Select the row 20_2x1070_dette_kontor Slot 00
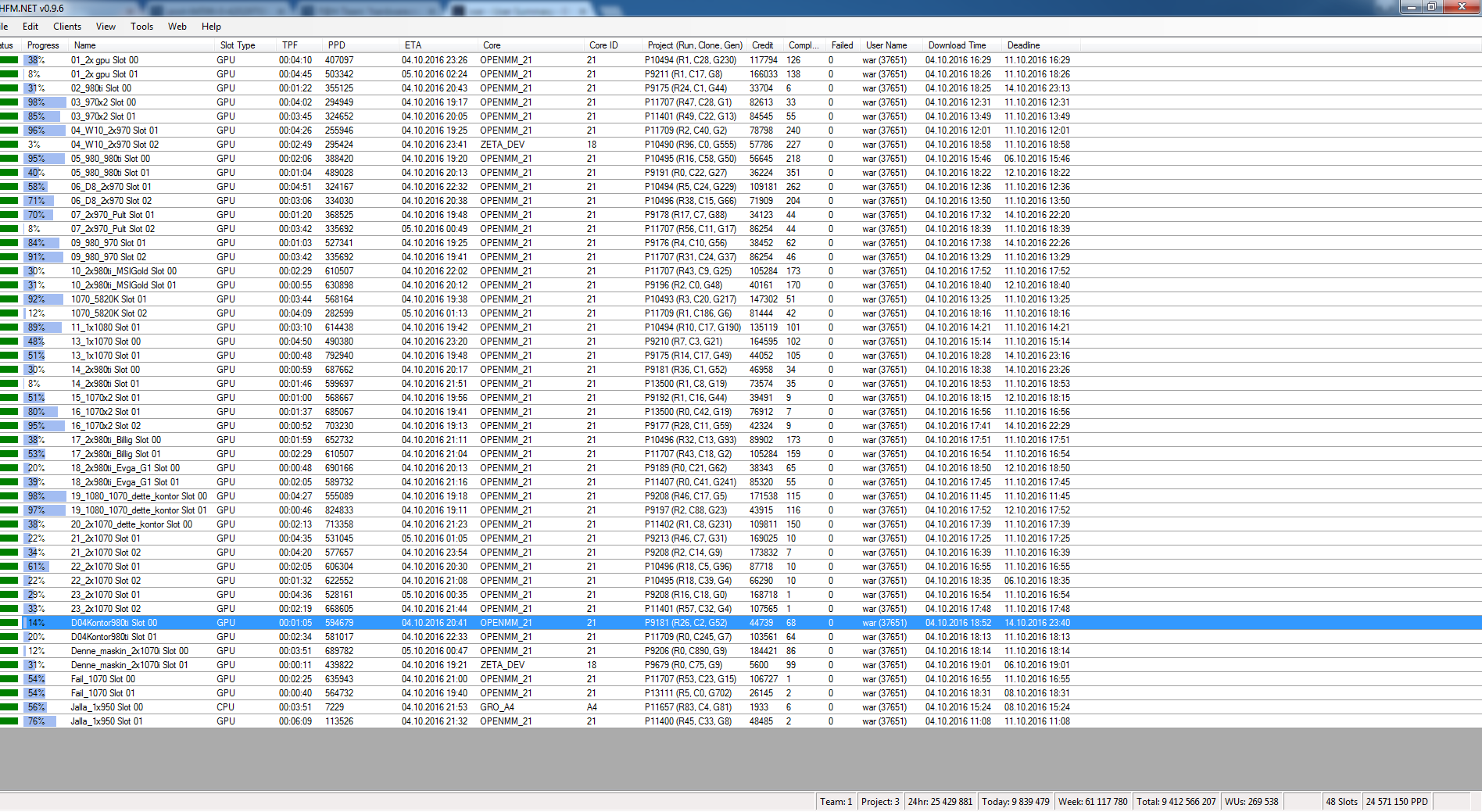 [x=741, y=524]
